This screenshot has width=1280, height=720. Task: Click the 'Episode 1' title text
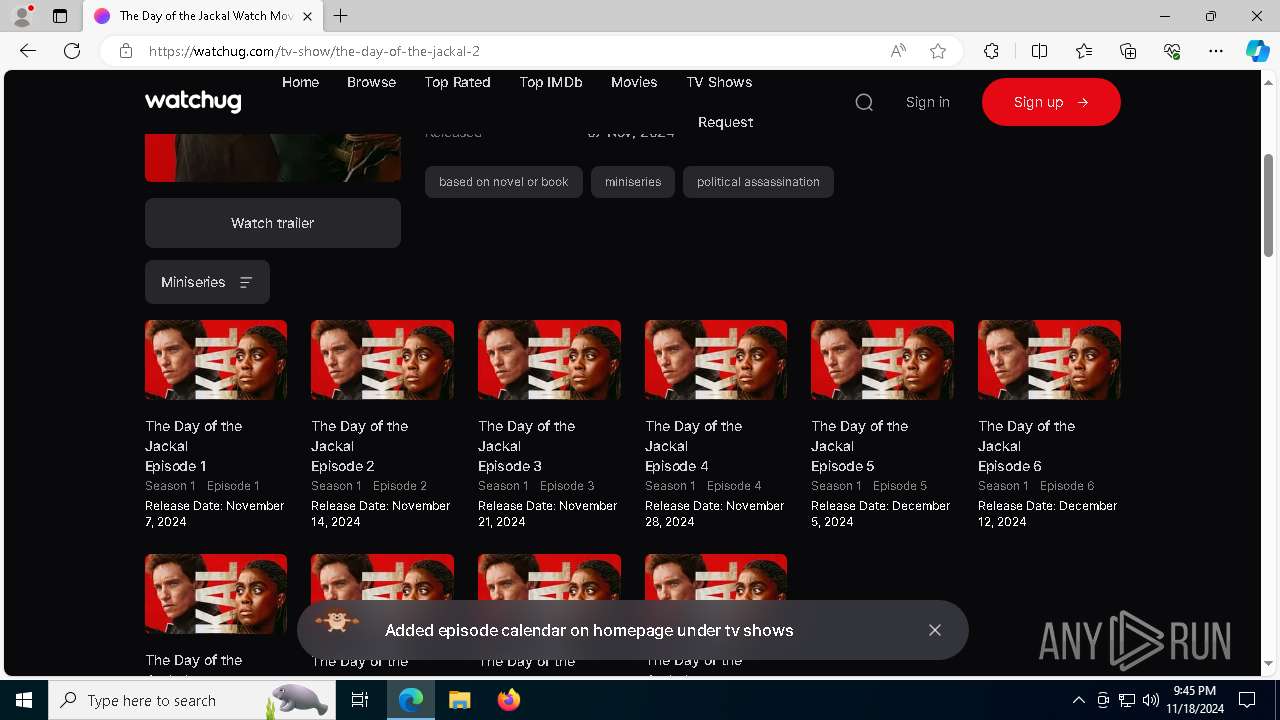(x=176, y=466)
